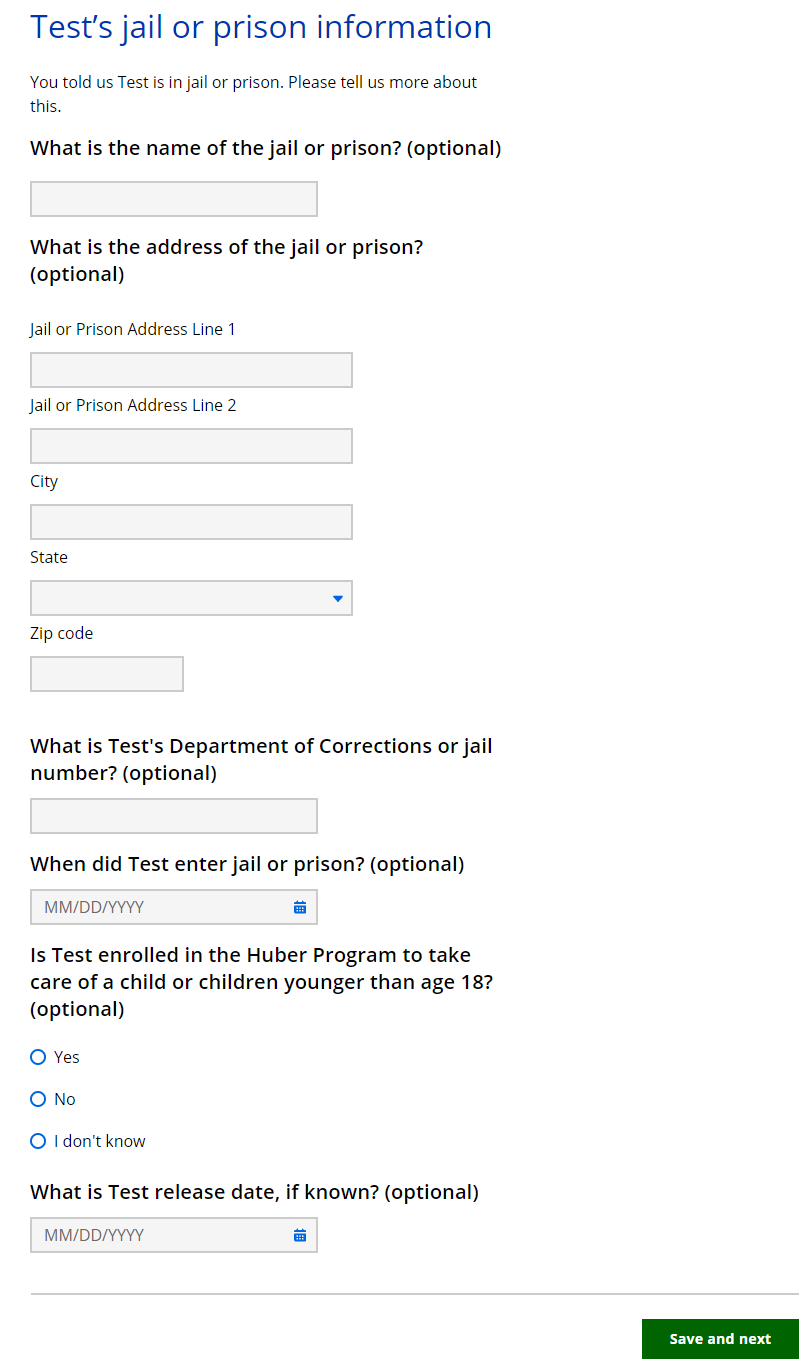Select No for Huber Program enrollment
The image size is (811, 1371).
coord(38,1099)
